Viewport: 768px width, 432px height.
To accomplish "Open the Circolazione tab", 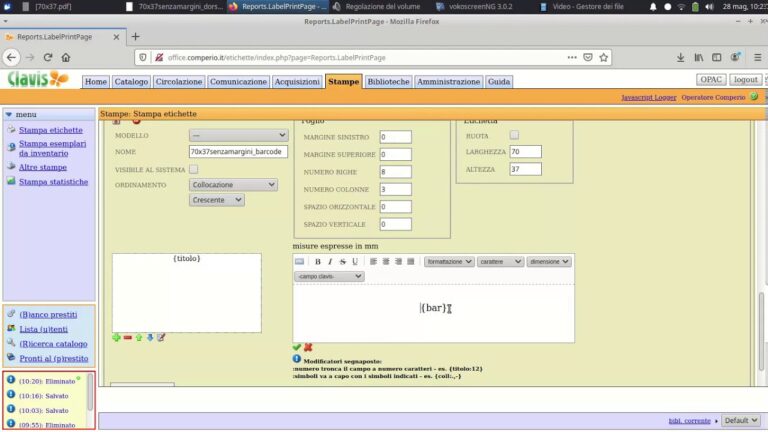I will point(179,82).
